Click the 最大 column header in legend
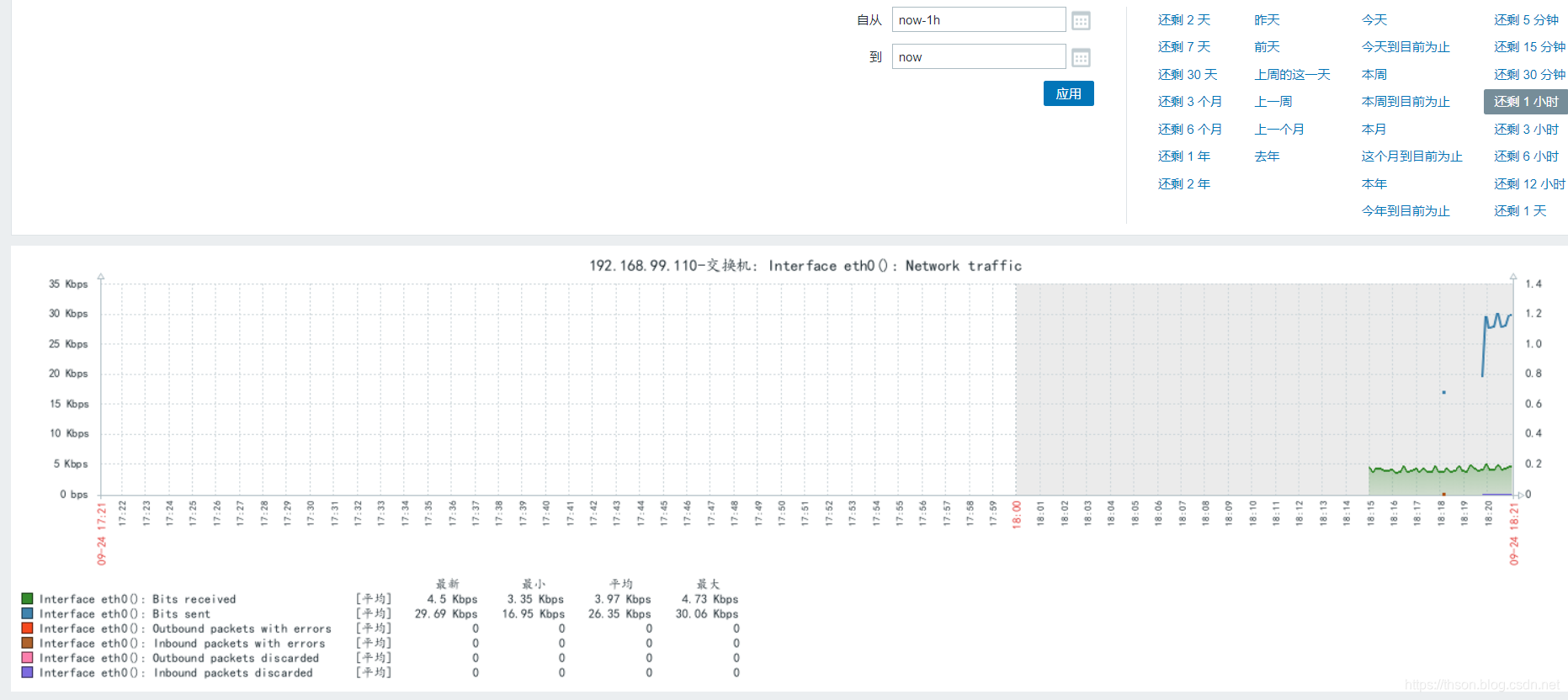The height and width of the screenshot is (700, 1568). tap(708, 584)
